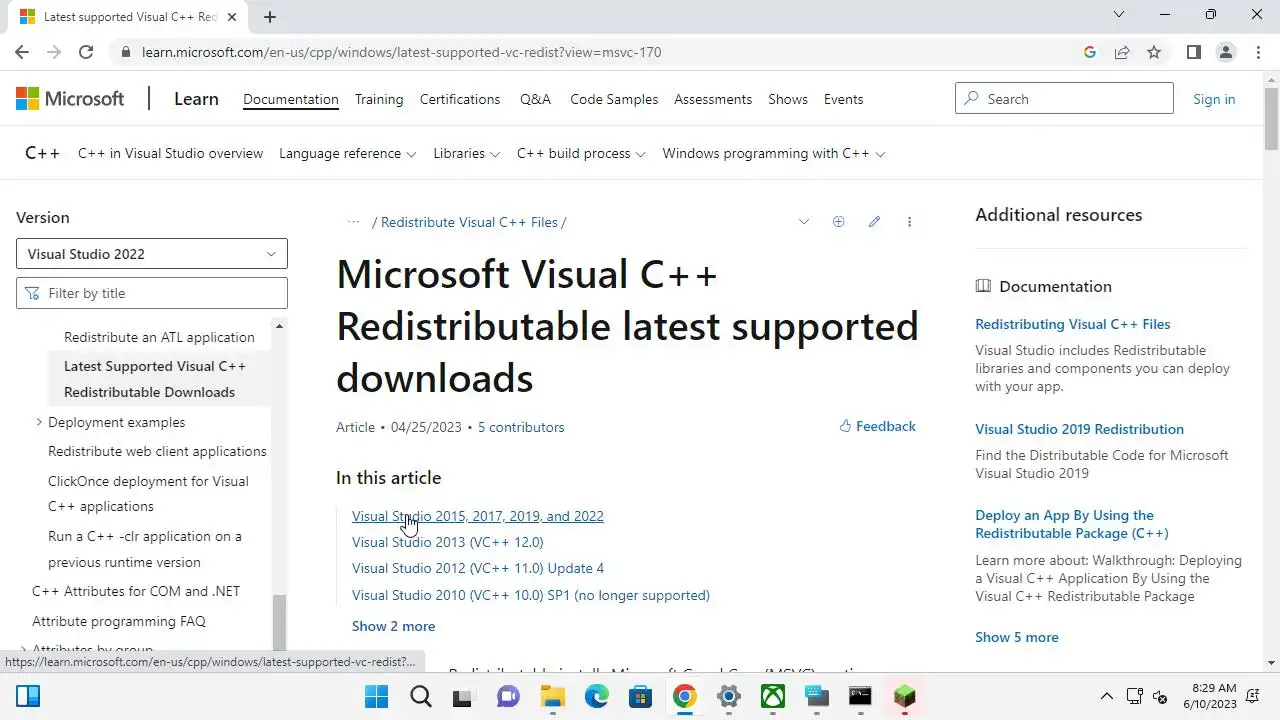Image resolution: width=1280 pixels, height=720 pixels.
Task: Click the forward navigation arrow
Action: [54, 52]
